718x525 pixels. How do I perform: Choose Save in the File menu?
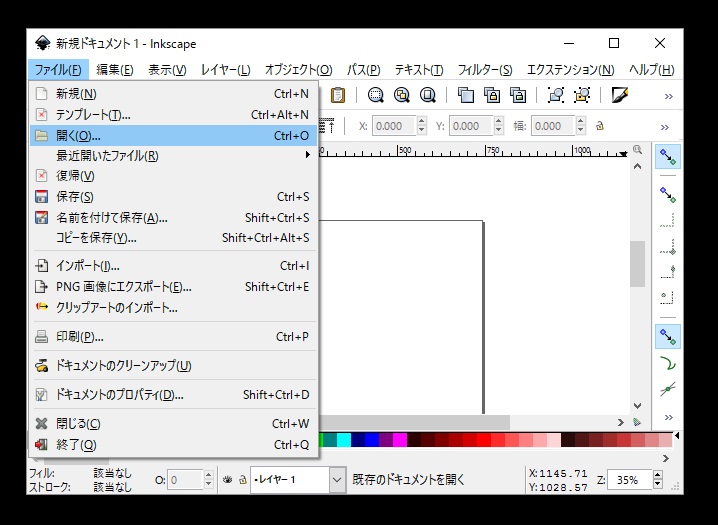(x=174, y=197)
